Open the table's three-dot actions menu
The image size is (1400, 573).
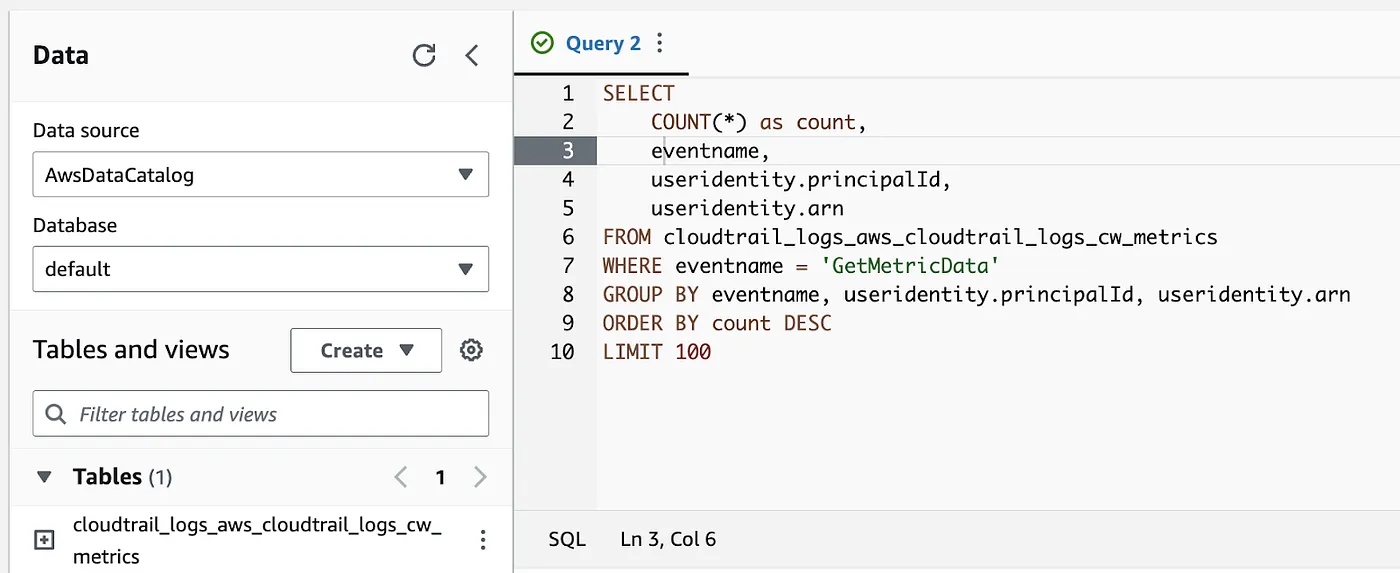483,540
